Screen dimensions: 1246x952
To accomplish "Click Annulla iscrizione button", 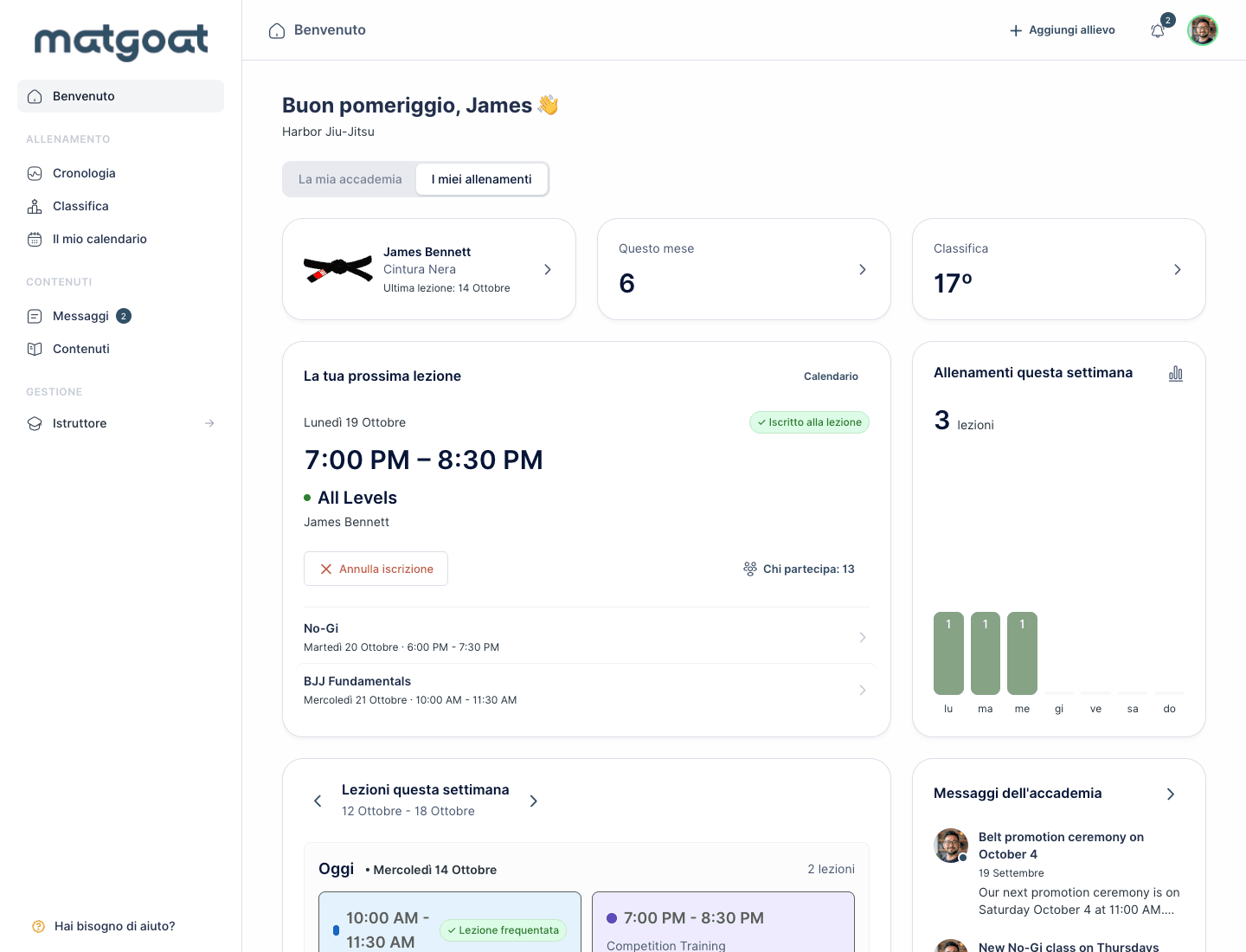I will [x=376, y=569].
